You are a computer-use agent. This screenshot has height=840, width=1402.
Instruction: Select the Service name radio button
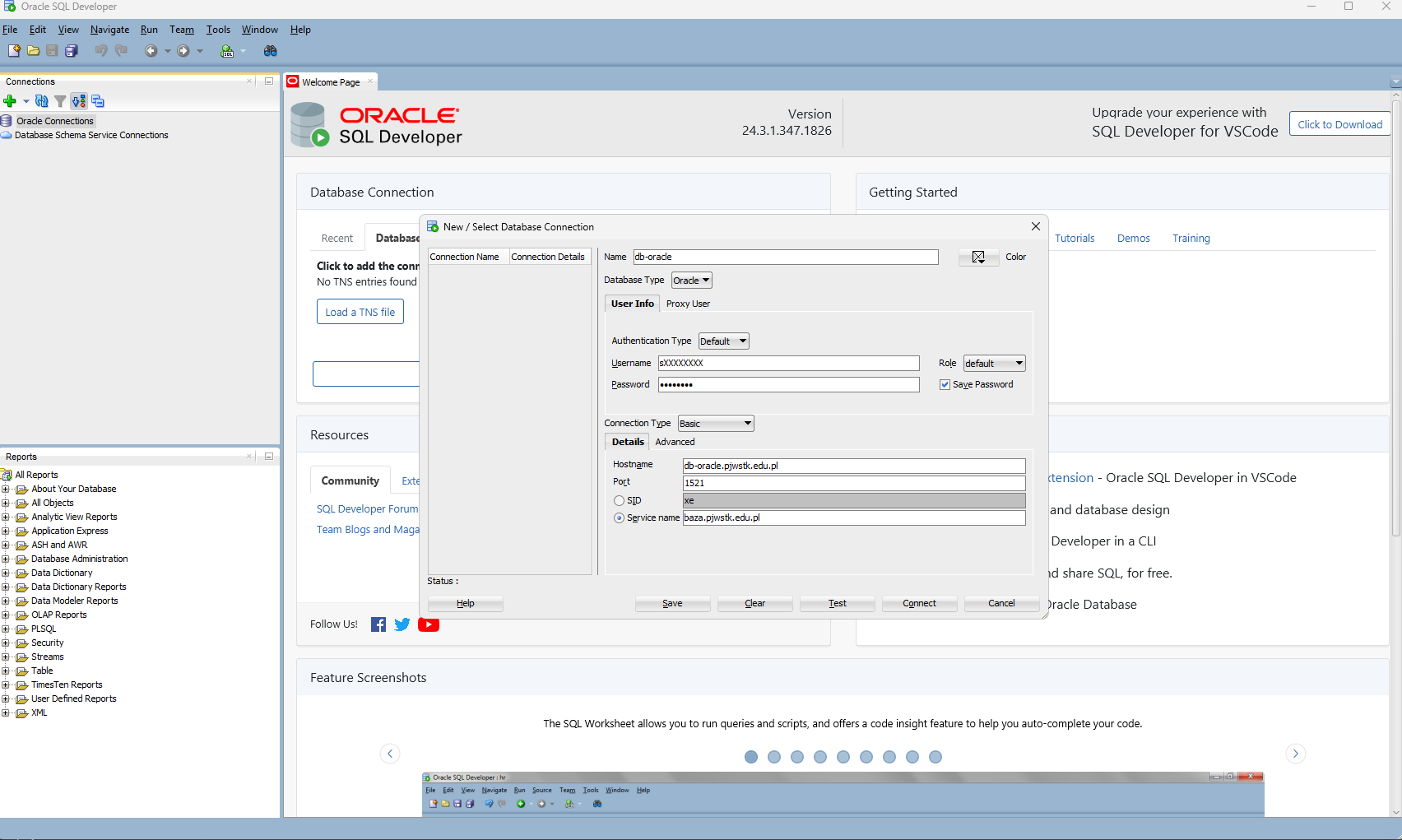coord(619,517)
